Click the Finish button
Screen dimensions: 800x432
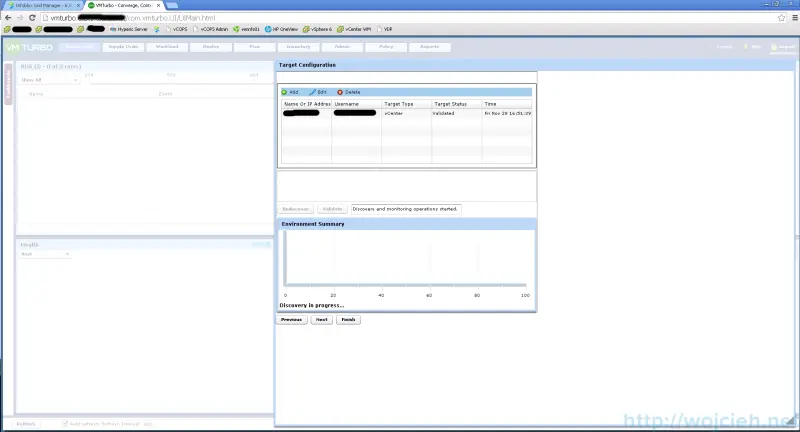point(348,320)
